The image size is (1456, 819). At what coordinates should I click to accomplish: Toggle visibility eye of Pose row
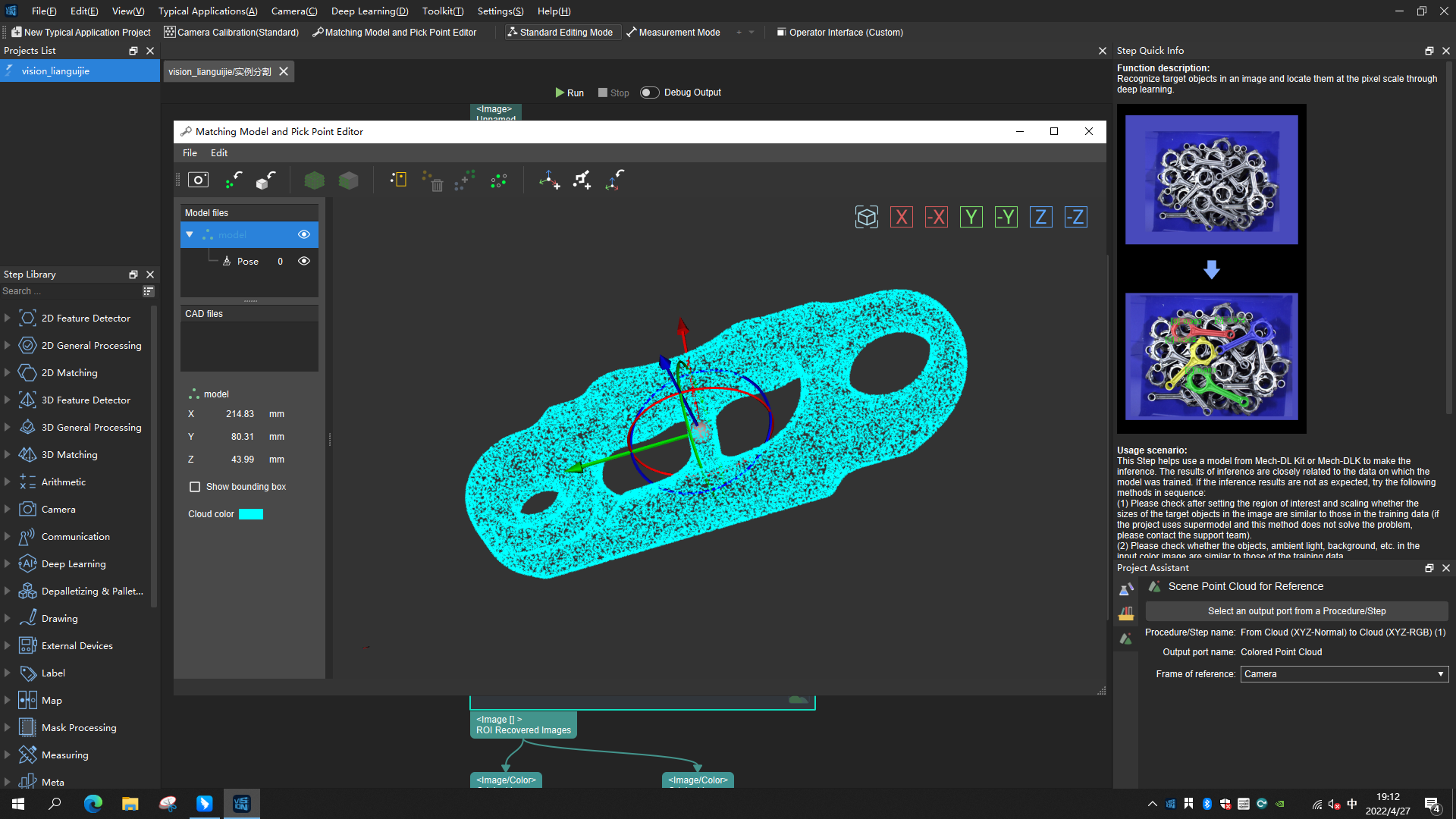[304, 261]
